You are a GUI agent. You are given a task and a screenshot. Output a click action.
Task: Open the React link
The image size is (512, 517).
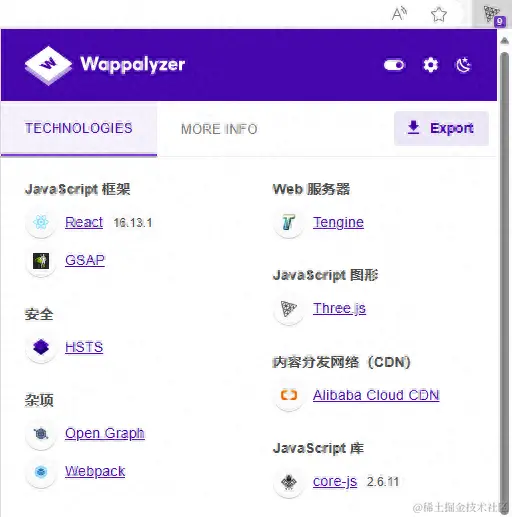click(x=84, y=222)
